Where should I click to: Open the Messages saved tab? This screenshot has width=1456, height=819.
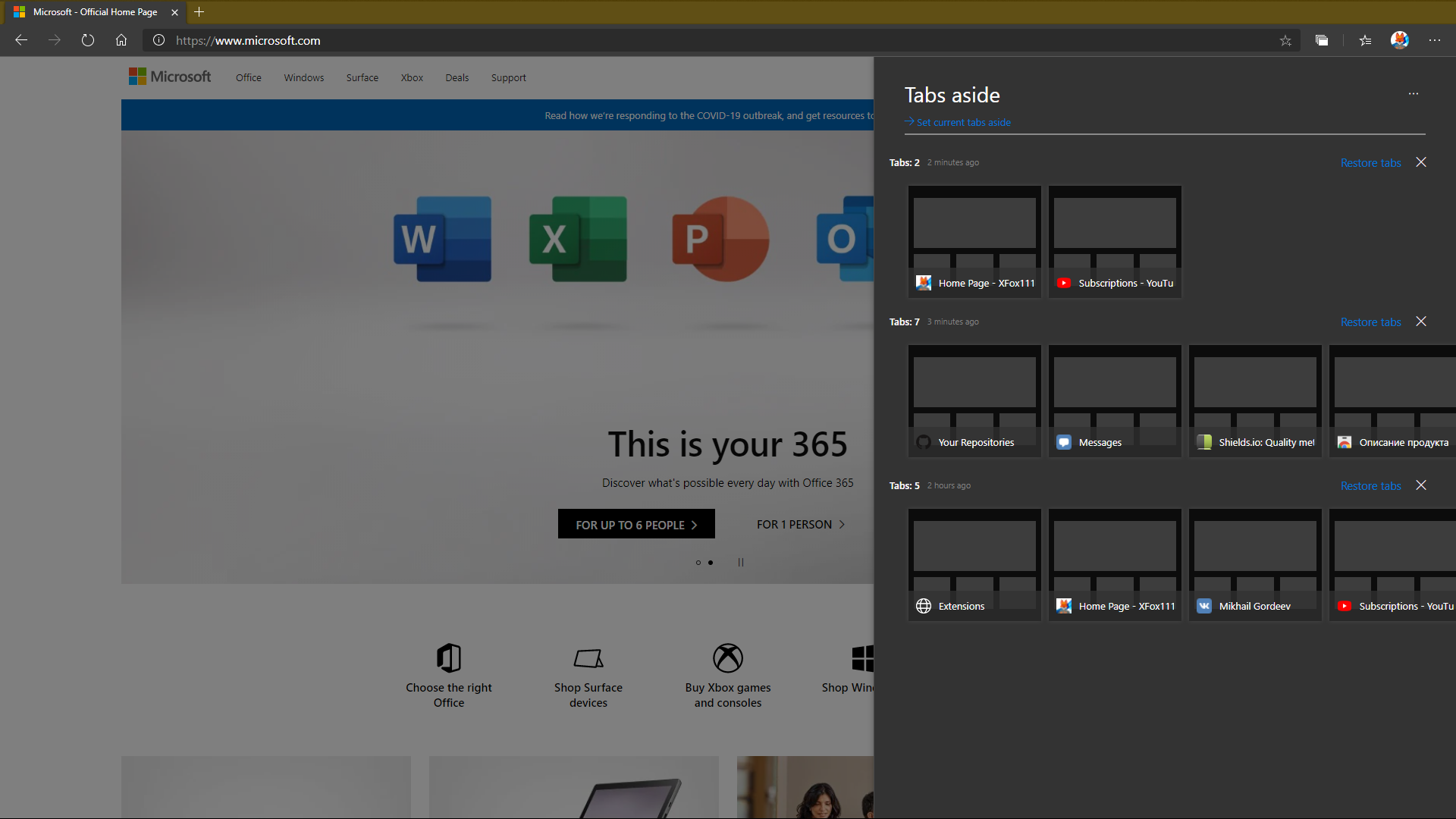click(1115, 401)
